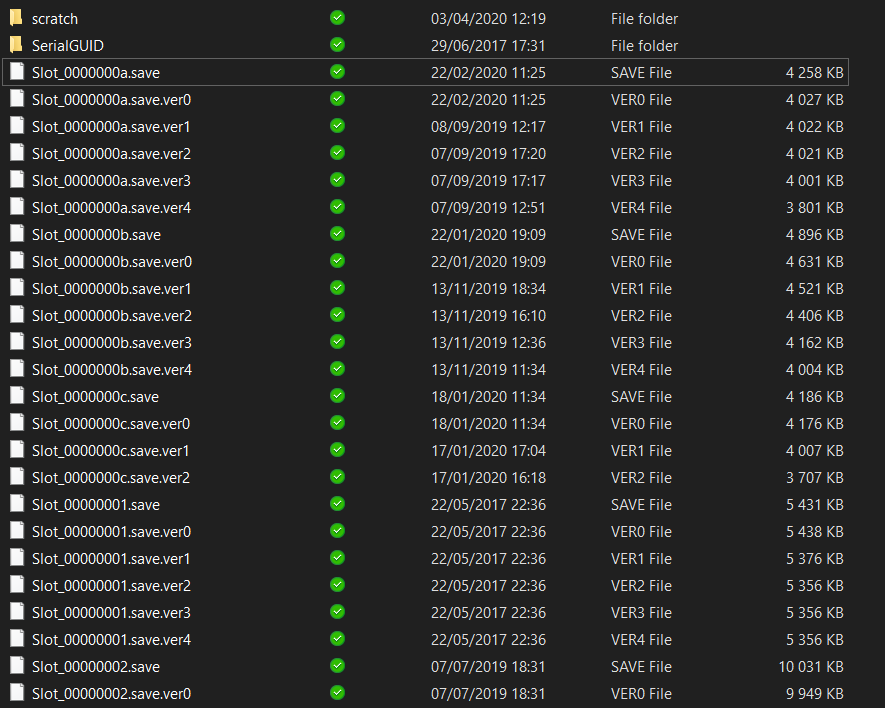Click file icon of Slot_00000001.save.ver3

coord(17,611)
